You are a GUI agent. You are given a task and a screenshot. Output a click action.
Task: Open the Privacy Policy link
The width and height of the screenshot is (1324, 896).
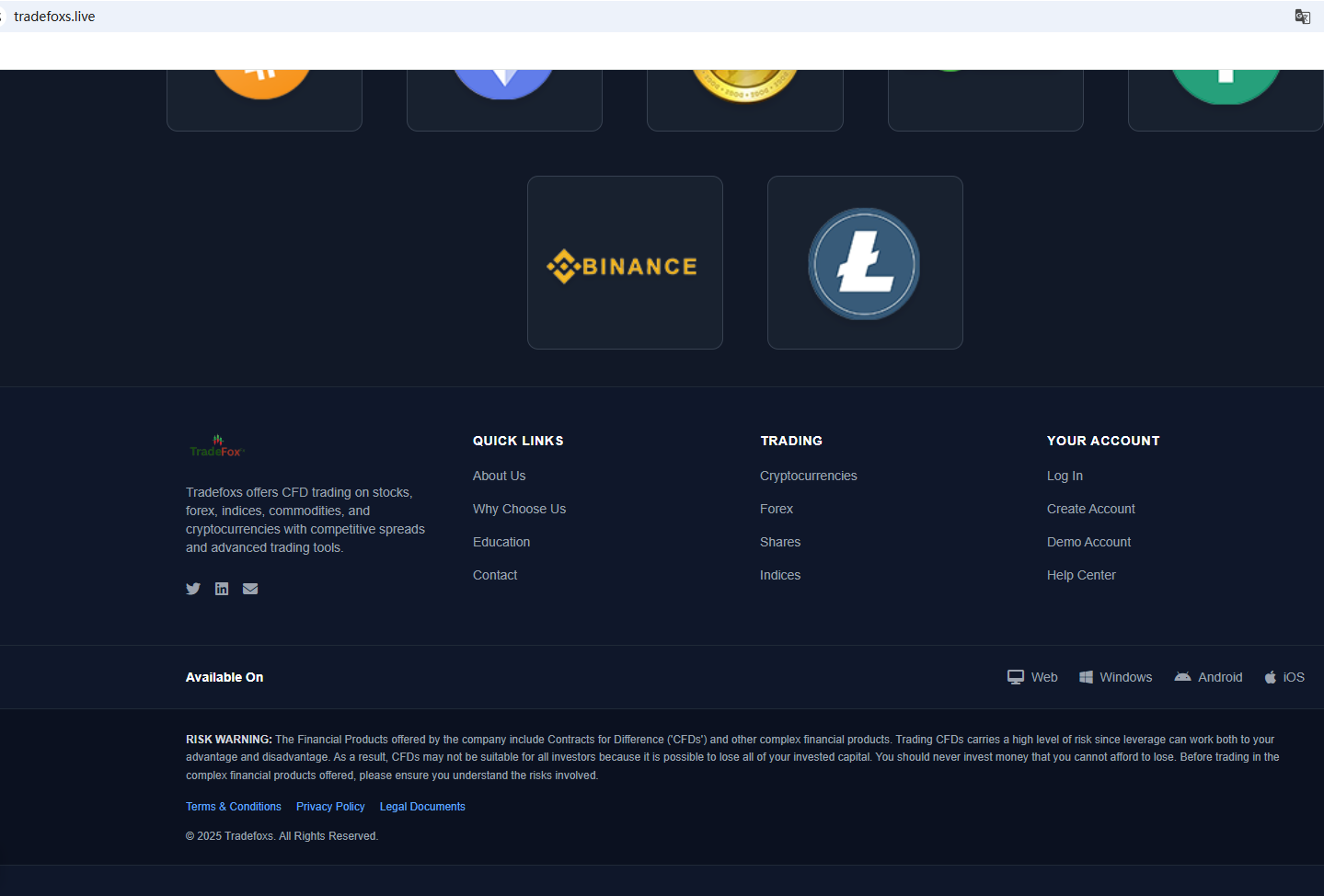pyautogui.click(x=330, y=807)
